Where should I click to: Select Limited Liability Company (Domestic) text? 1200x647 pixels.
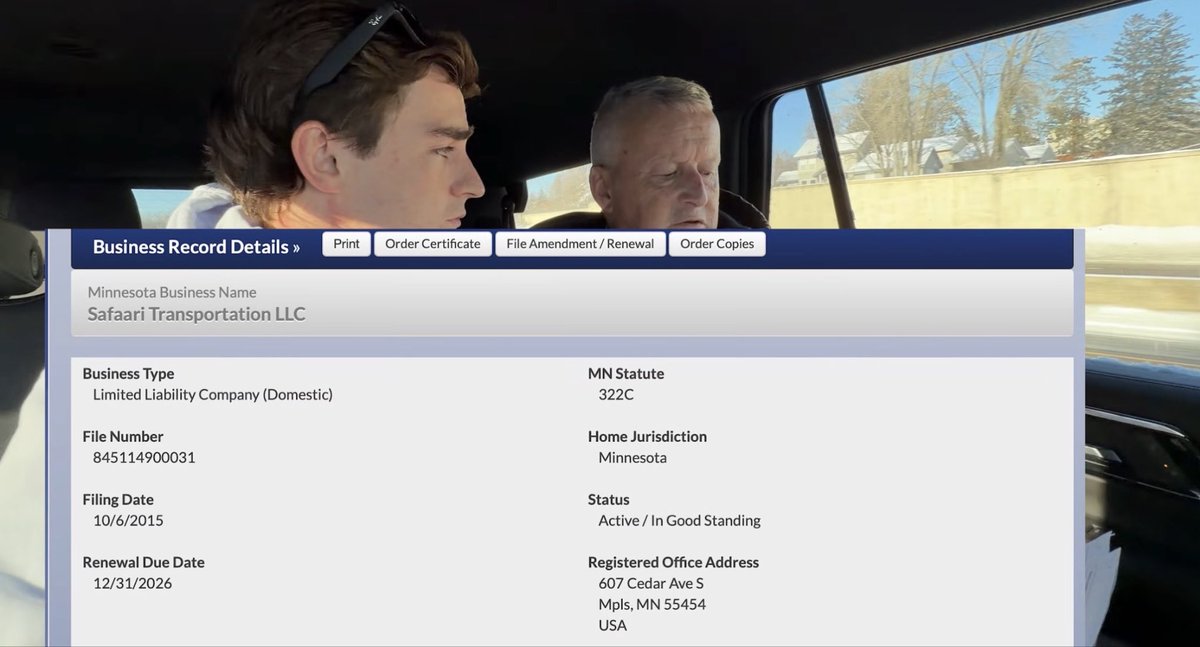click(213, 394)
